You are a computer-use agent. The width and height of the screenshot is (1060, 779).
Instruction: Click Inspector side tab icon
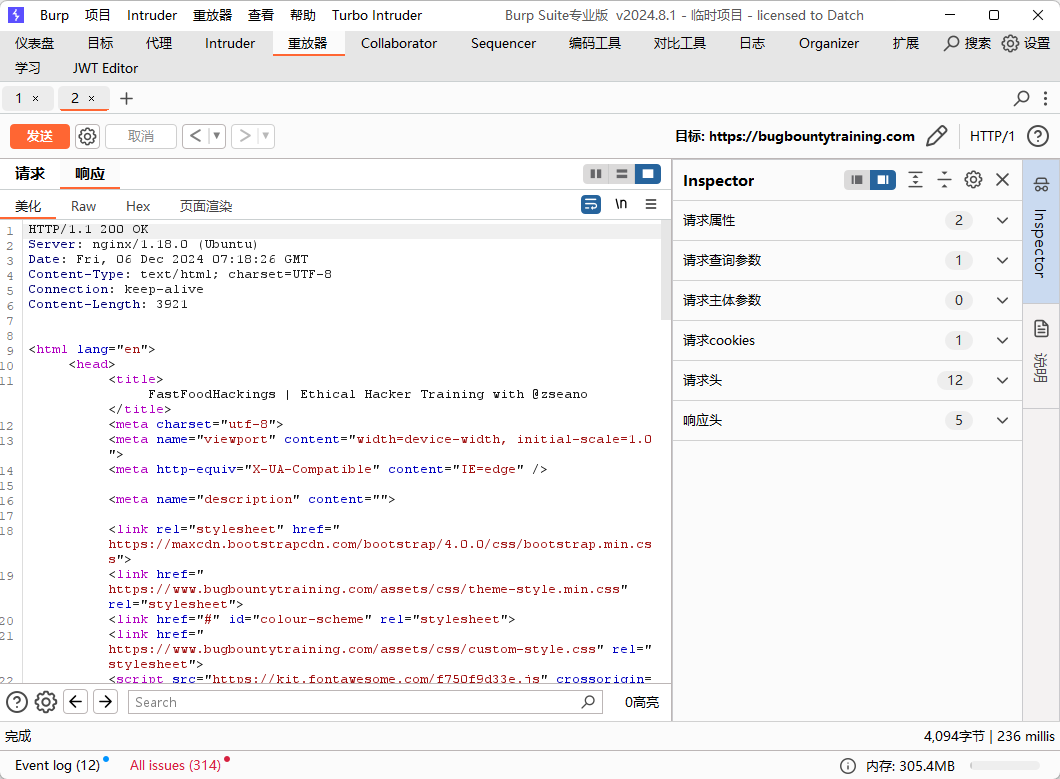pyautogui.click(x=1041, y=184)
